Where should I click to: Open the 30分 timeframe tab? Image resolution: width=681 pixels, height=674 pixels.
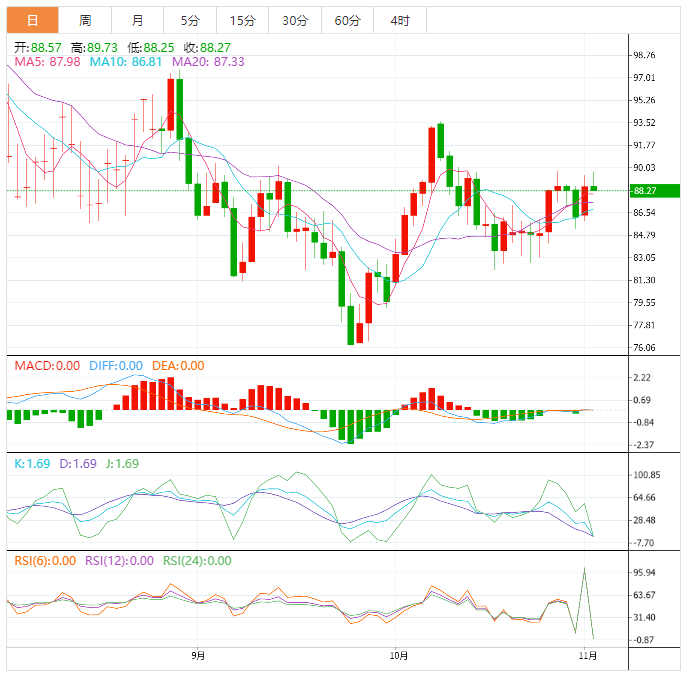pyautogui.click(x=295, y=20)
